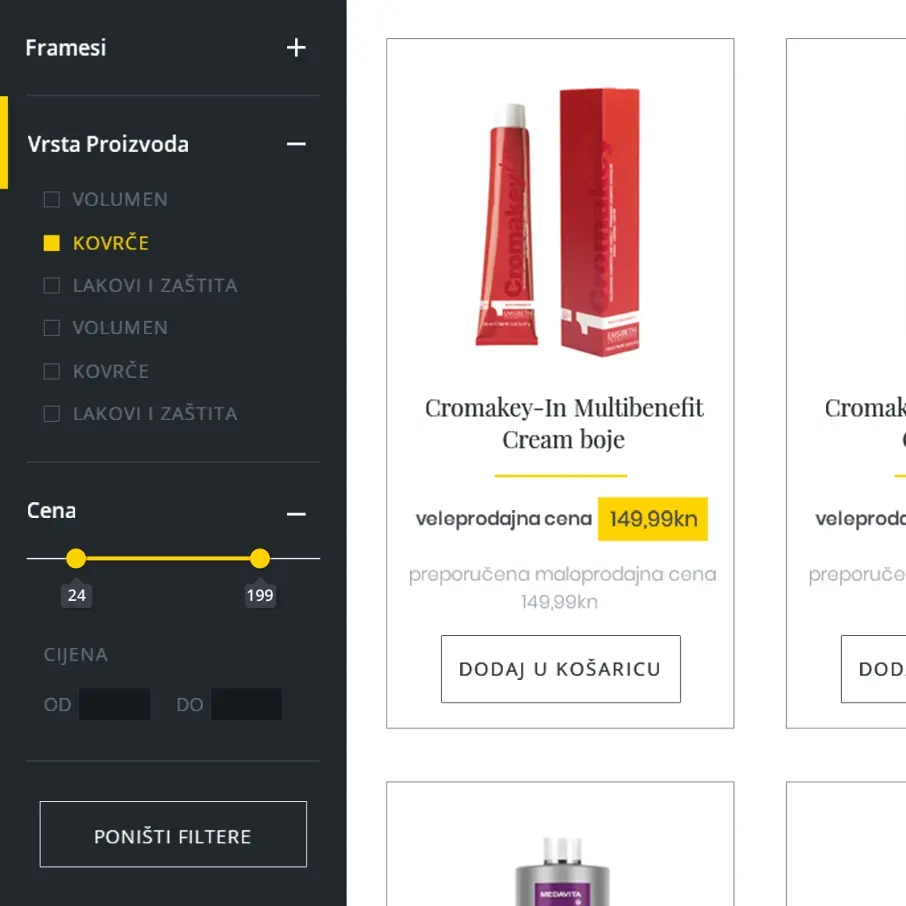Click the Framesi section heading
Screen dimensions: 906x906
tap(66, 48)
